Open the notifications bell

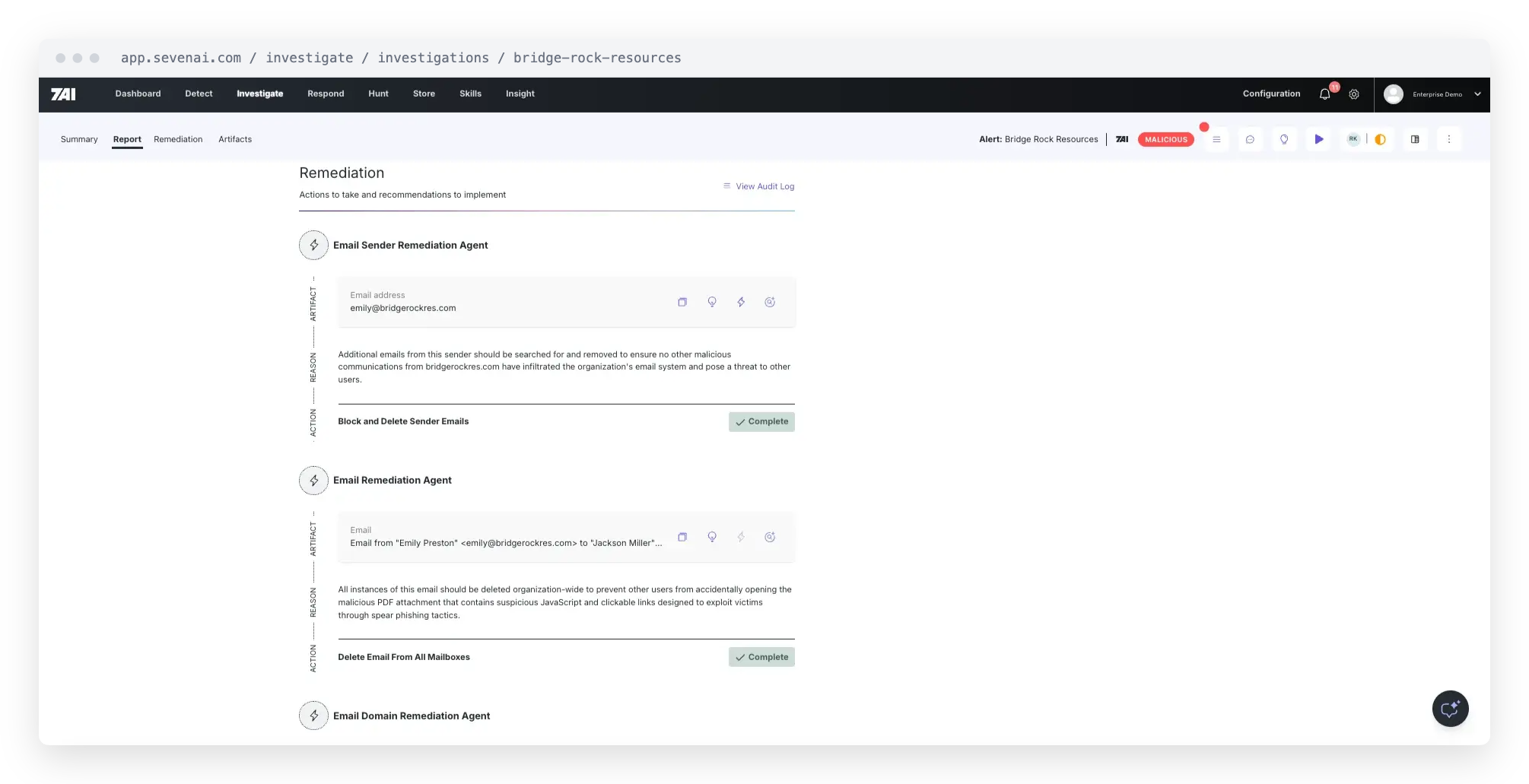click(x=1325, y=94)
